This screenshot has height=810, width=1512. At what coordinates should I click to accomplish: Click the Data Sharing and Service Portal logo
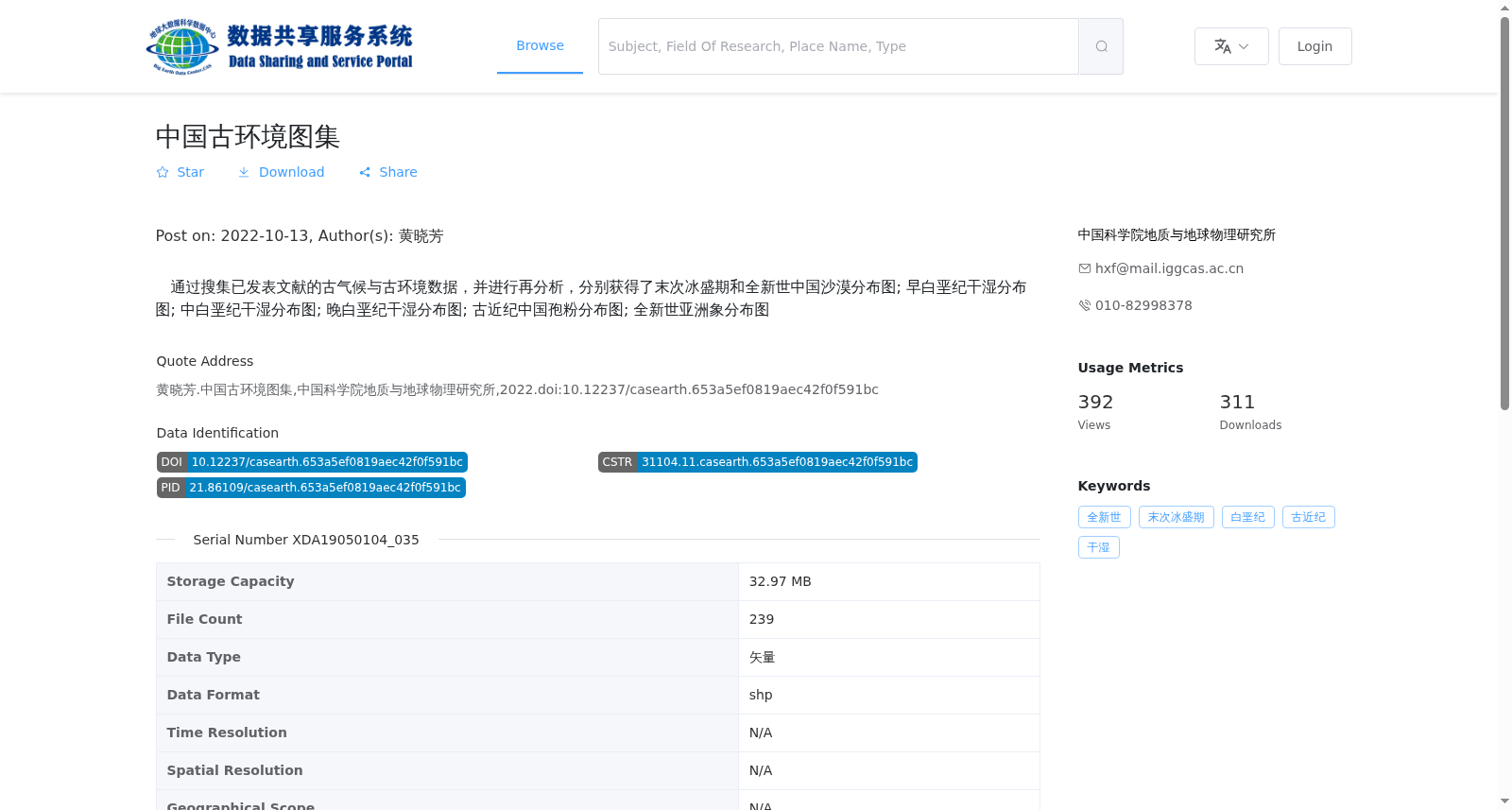[x=280, y=46]
